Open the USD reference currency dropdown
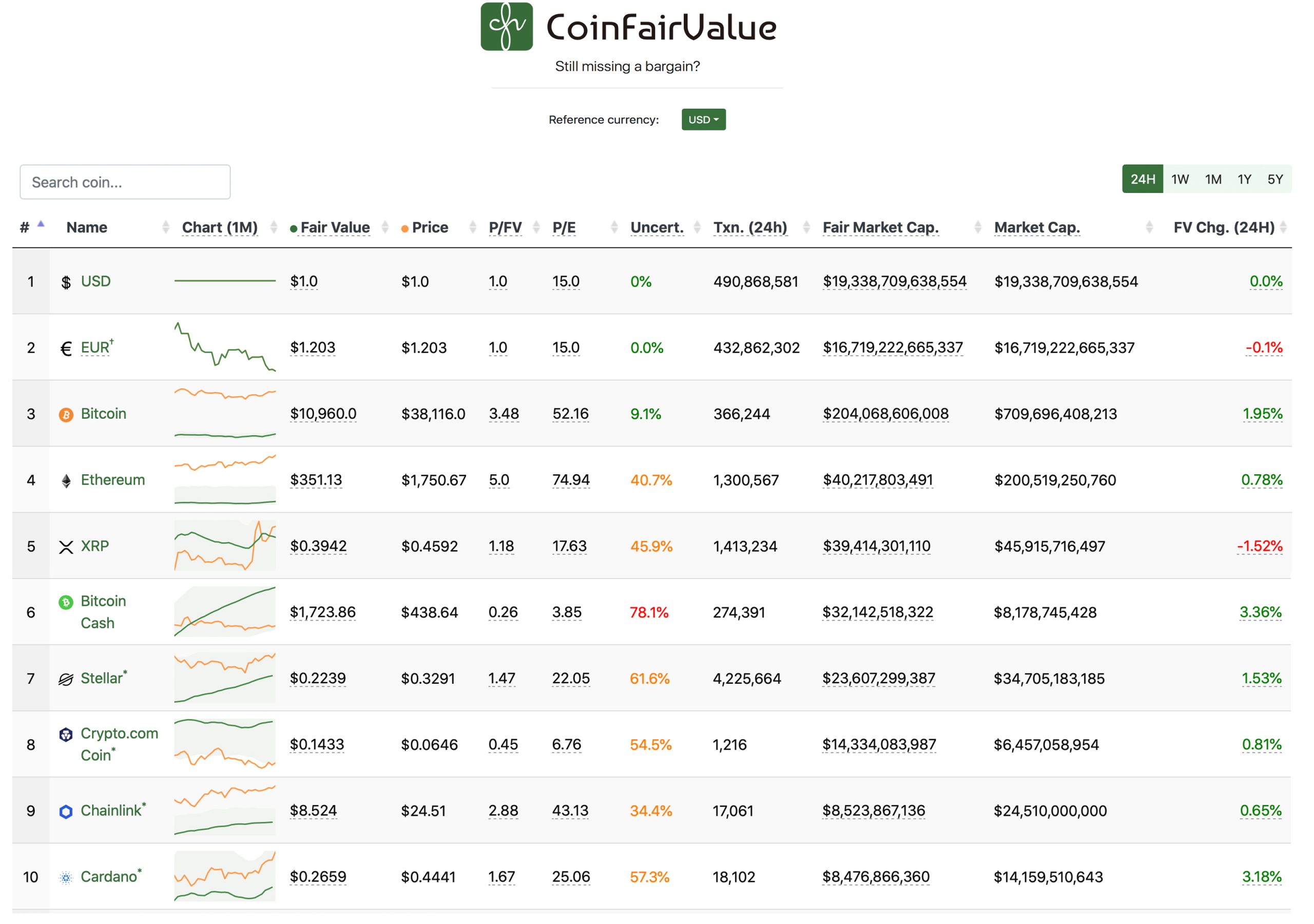Image resolution: width=1314 pixels, height=924 pixels. 703,119
